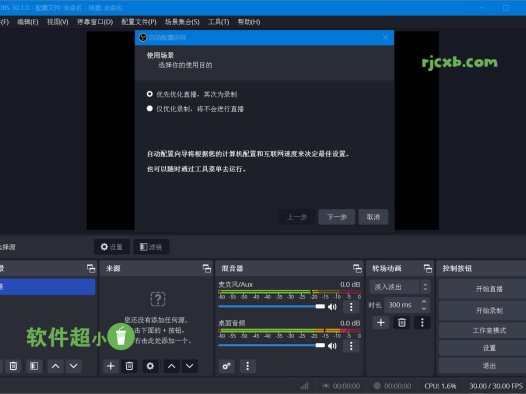
Task: Open the 停靠窗口(D) menu
Action: pyautogui.click(x=95, y=22)
